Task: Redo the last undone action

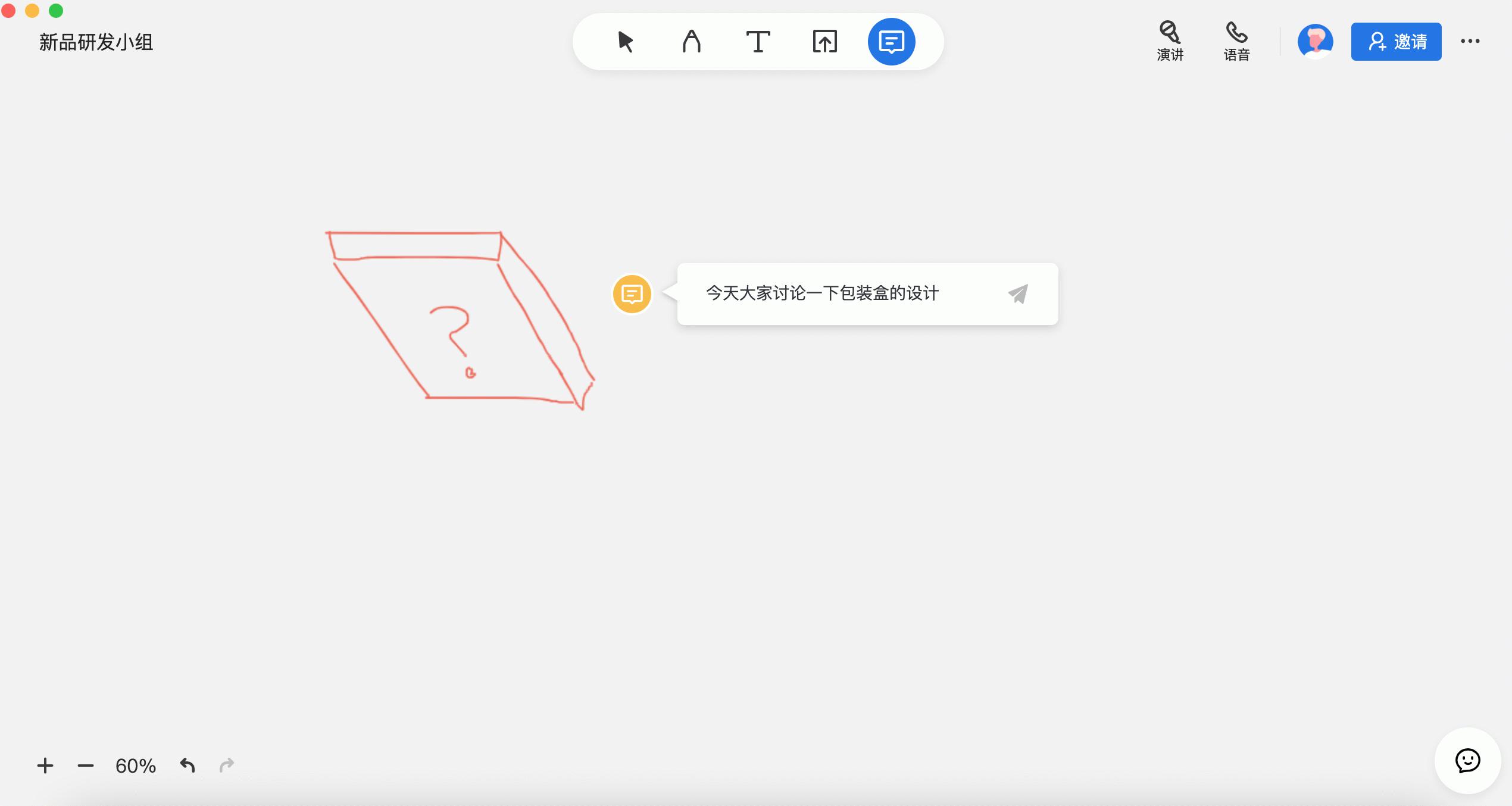Action: click(227, 765)
